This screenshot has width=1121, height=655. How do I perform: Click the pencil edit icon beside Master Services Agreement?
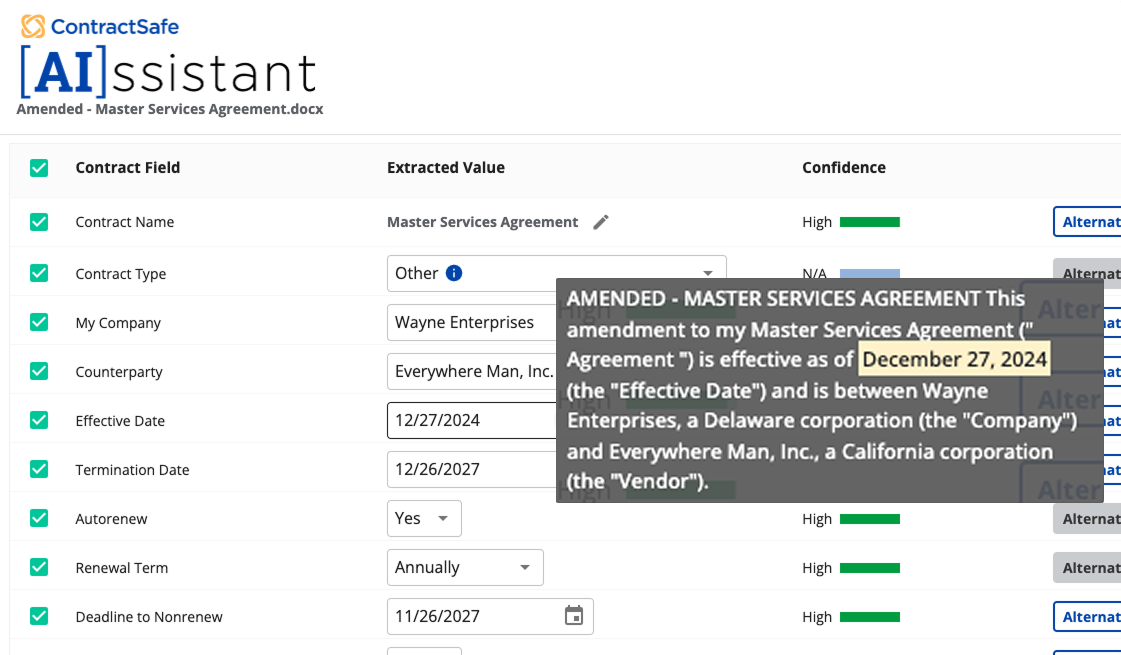[600, 222]
